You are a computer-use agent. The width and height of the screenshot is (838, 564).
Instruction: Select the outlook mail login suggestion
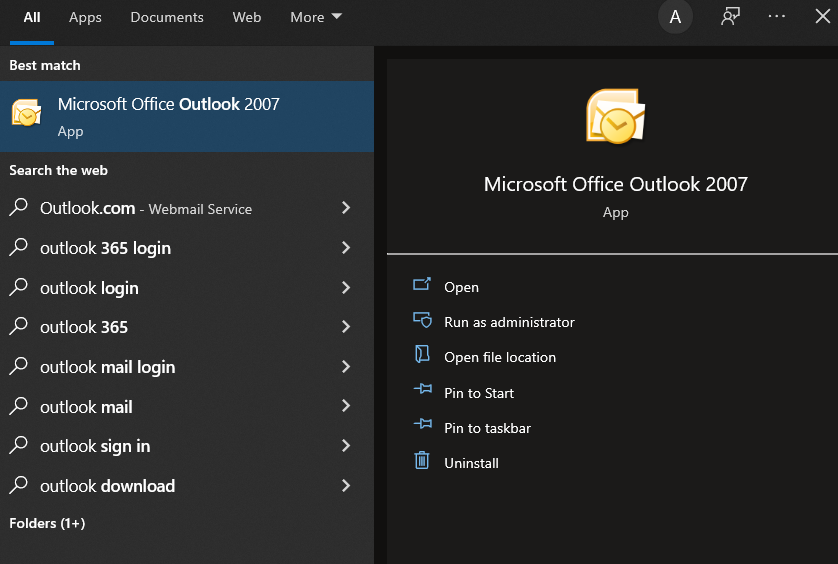tap(187, 366)
